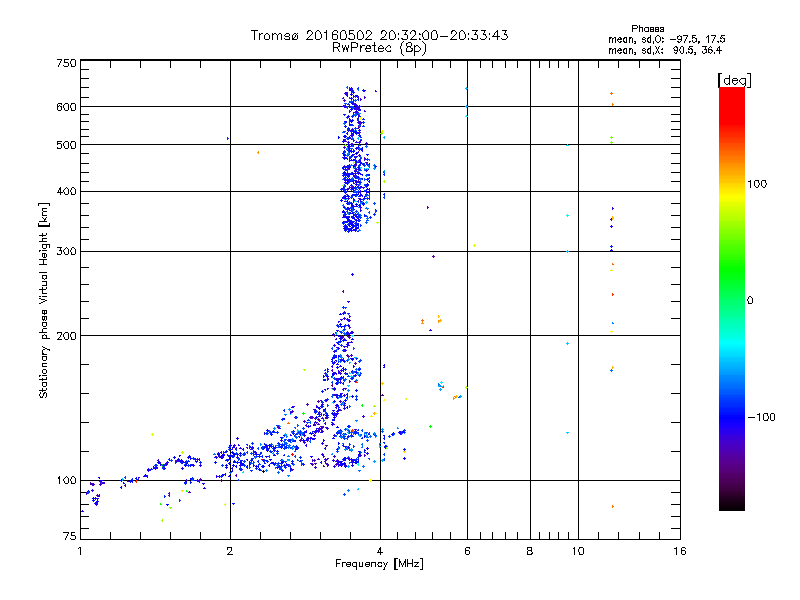Click the 'Phases' header text
The width and height of the screenshot is (800, 600).
coord(647,29)
